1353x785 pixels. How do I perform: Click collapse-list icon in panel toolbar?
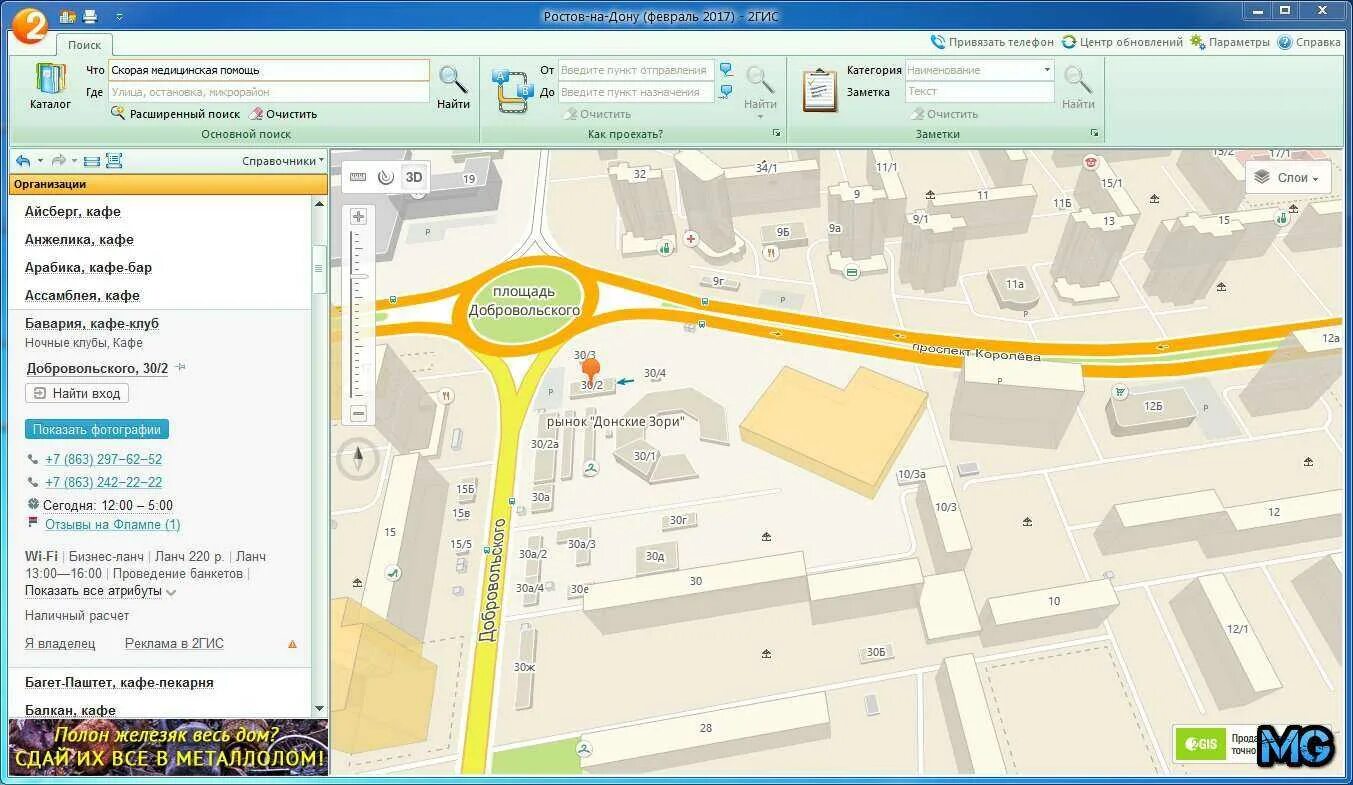(x=92, y=161)
